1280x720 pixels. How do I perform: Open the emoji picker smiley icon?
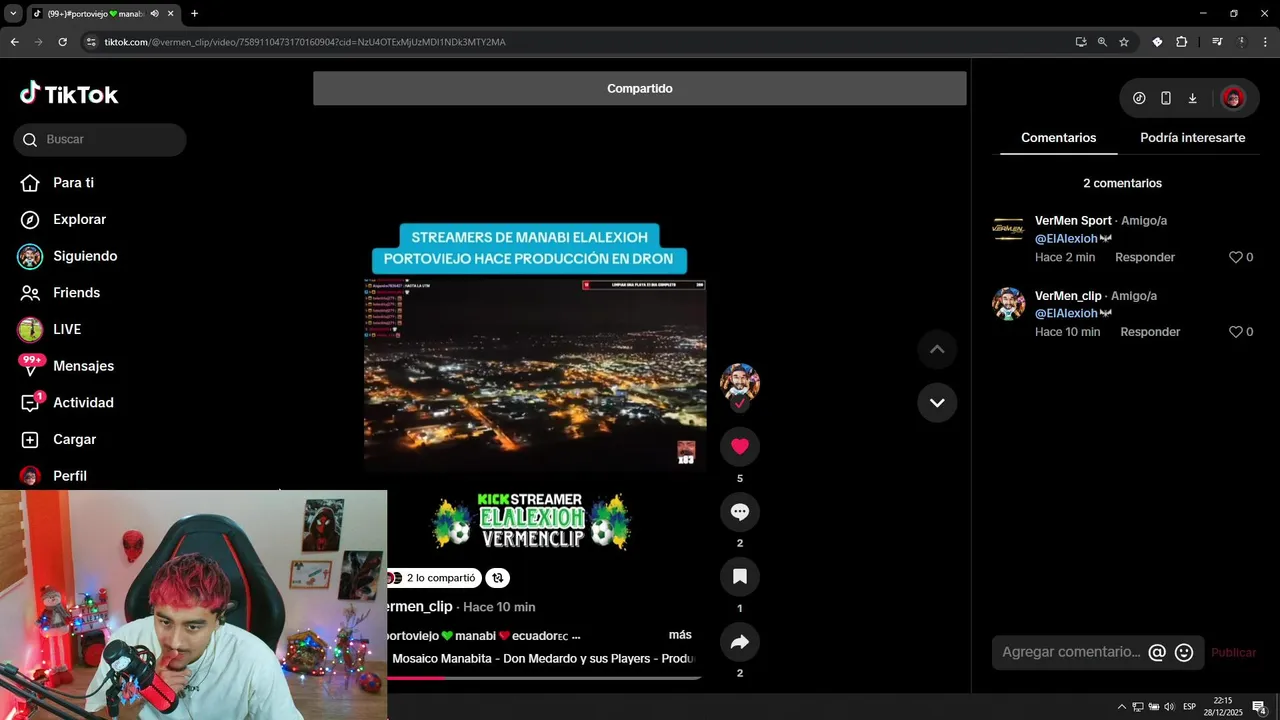tap(1184, 653)
